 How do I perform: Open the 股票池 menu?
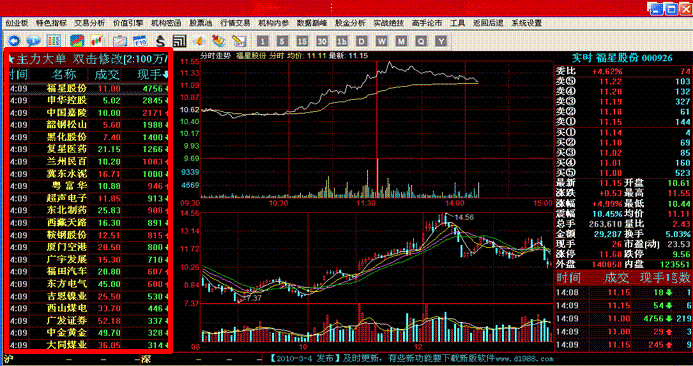(201, 23)
